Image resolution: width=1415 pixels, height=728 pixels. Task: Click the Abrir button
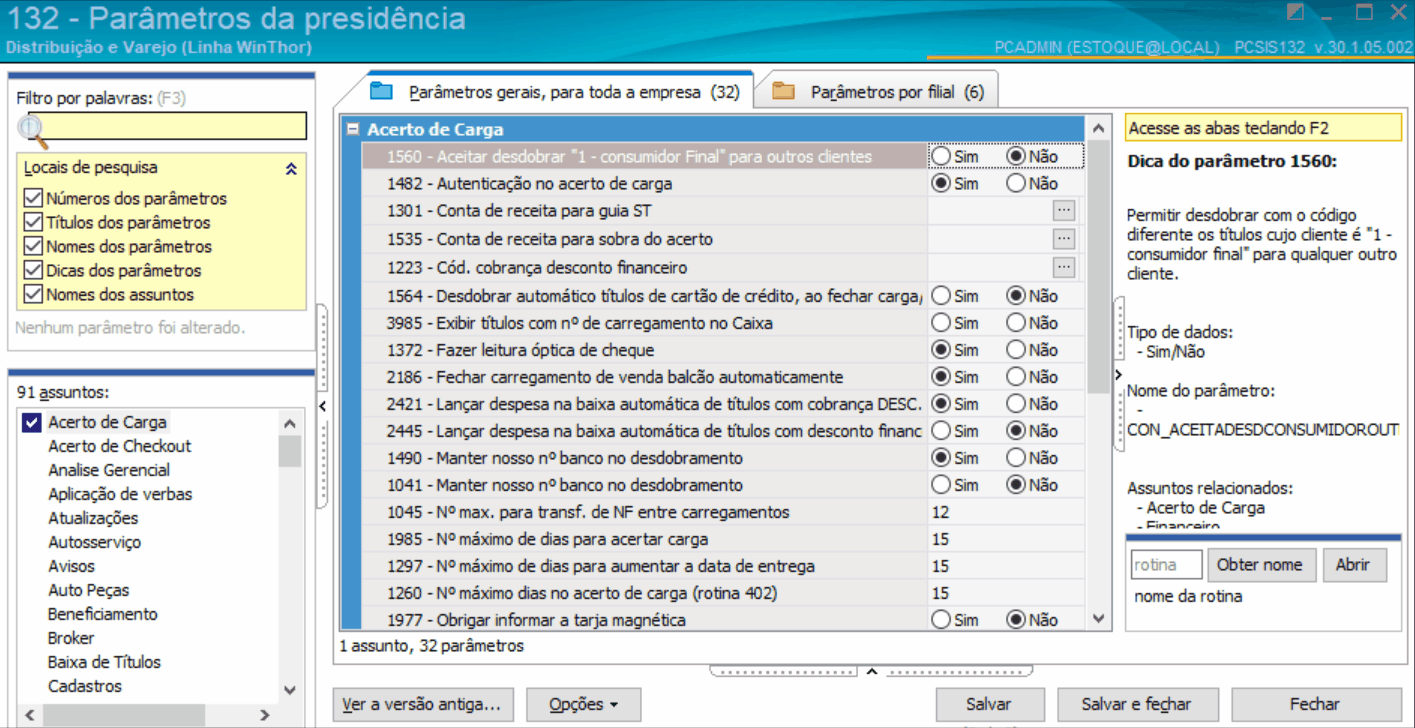pos(1353,565)
